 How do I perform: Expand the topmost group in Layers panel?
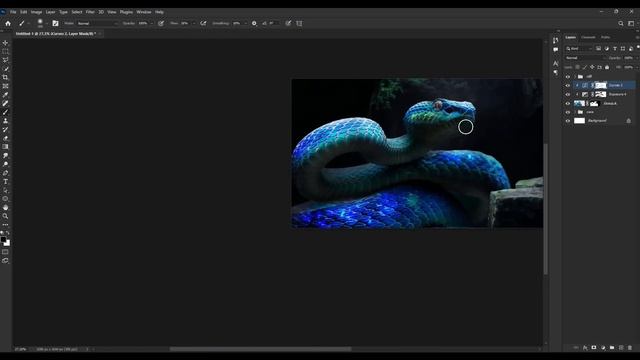575,77
